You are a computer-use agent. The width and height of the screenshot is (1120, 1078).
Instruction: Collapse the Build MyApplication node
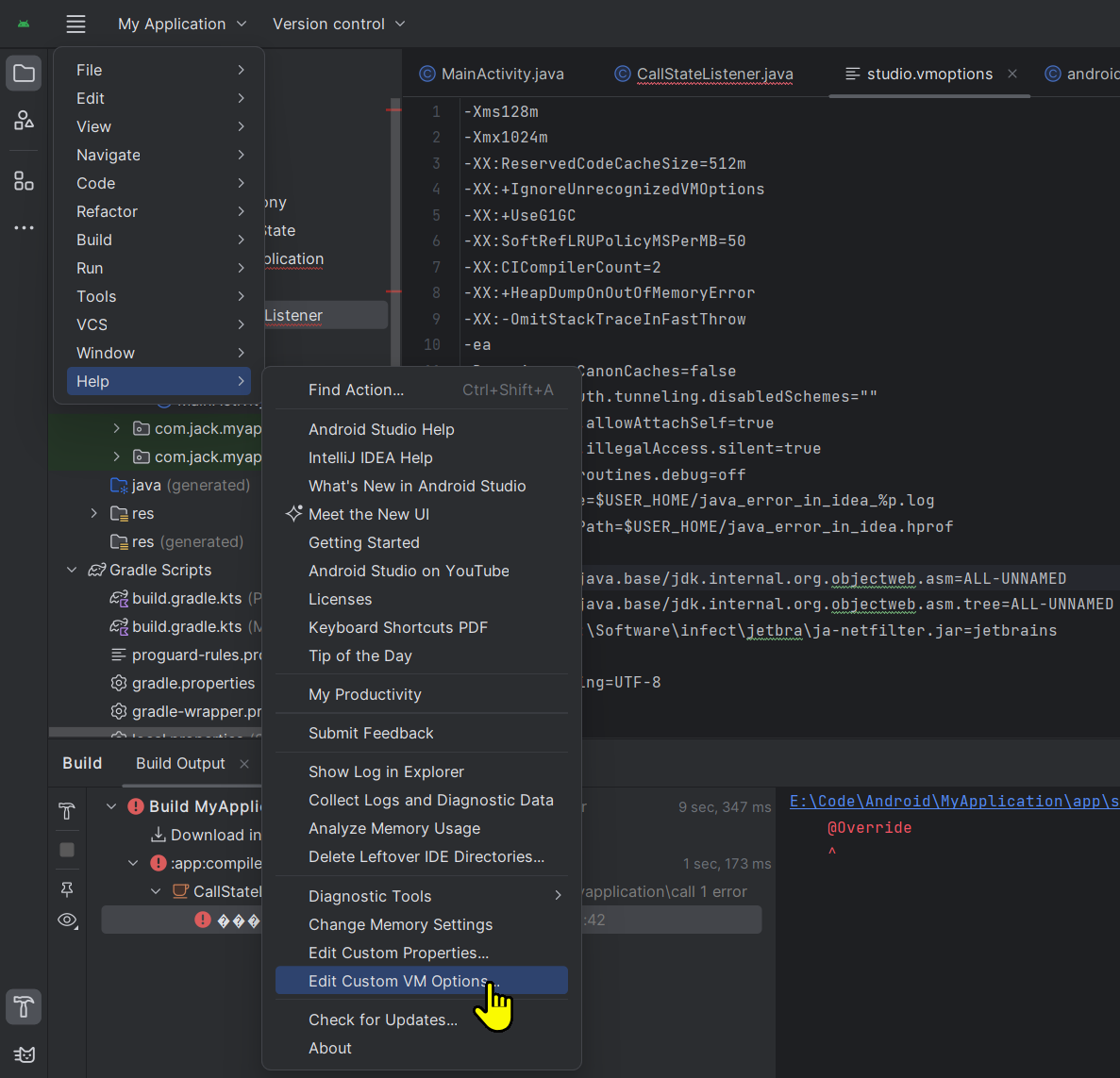pos(110,806)
